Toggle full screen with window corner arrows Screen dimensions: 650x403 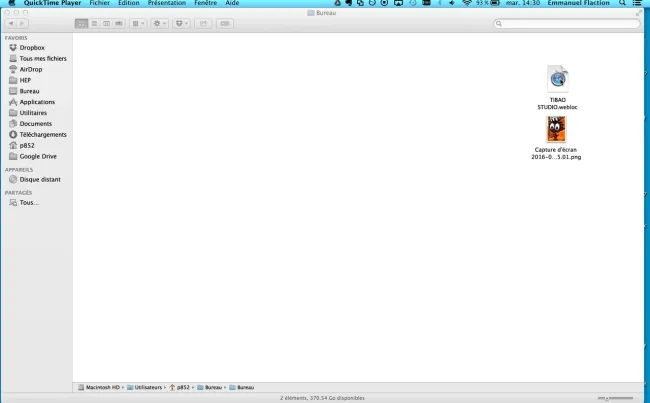[x=638, y=13]
